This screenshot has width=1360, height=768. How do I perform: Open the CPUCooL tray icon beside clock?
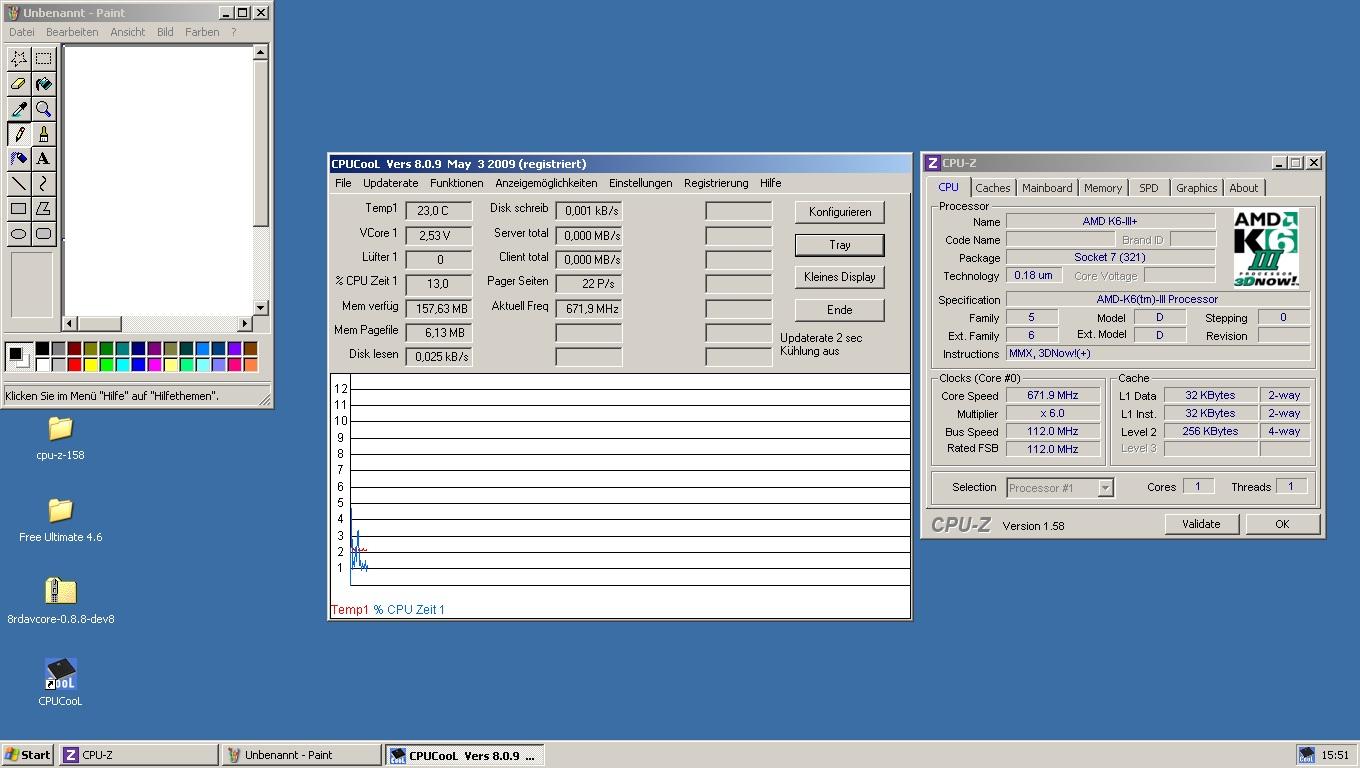point(1306,755)
